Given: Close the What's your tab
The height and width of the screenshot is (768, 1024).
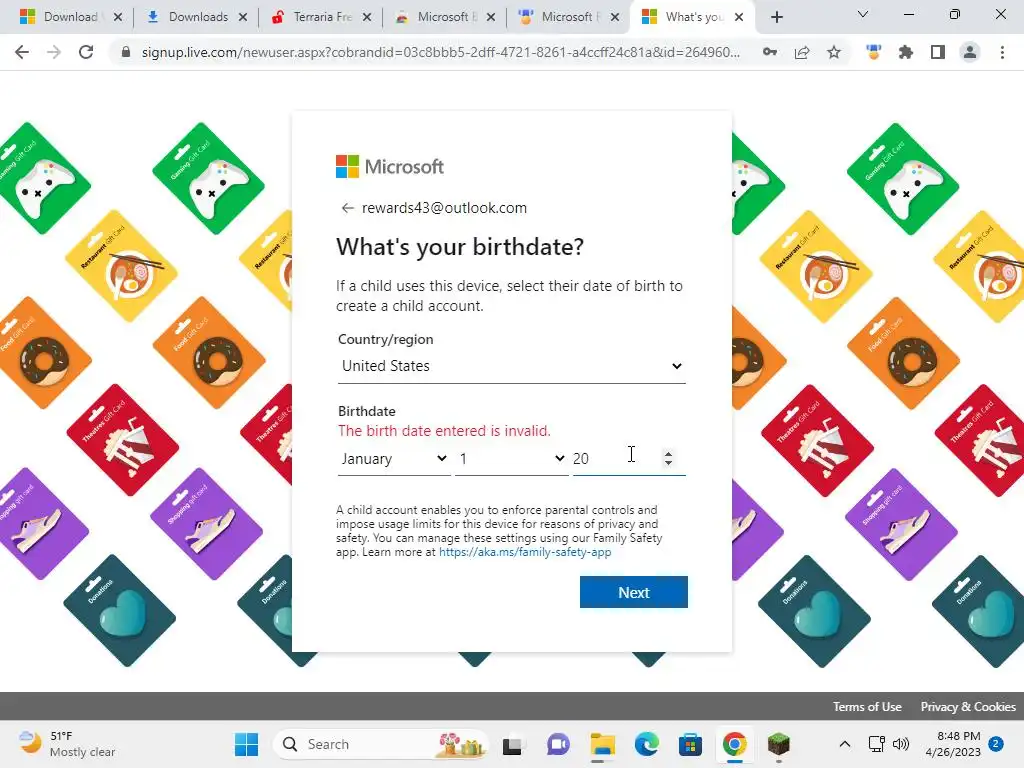Looking at the screenshot, I should 739,17.
